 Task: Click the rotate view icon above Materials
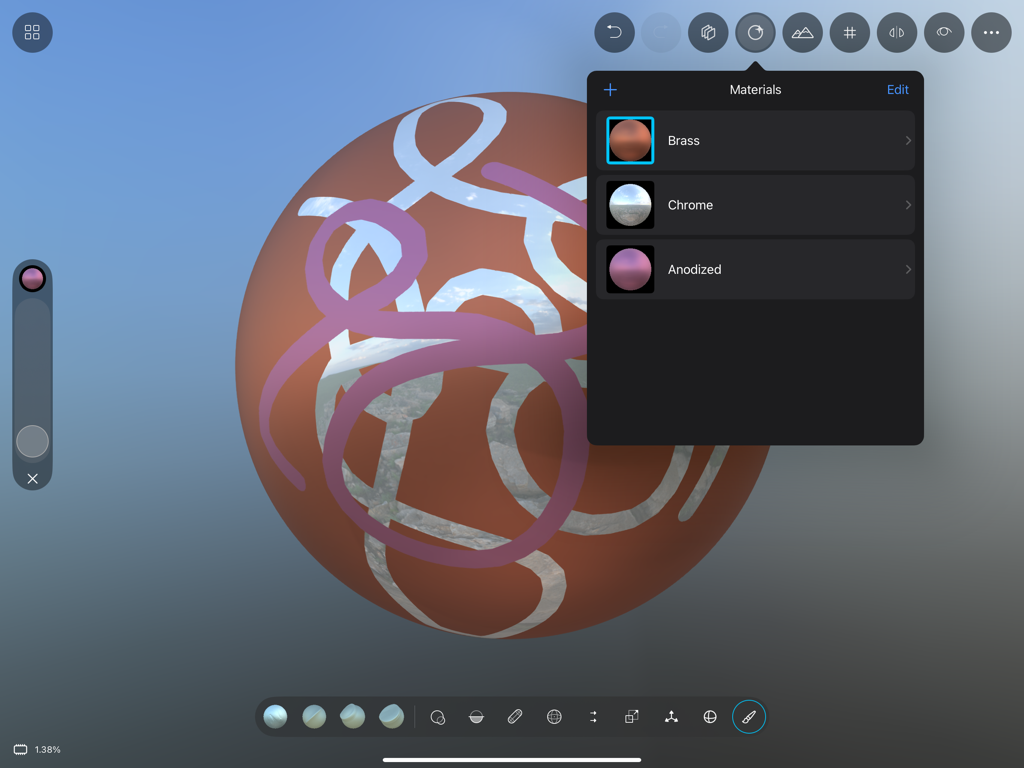click(x=755, y=32)
